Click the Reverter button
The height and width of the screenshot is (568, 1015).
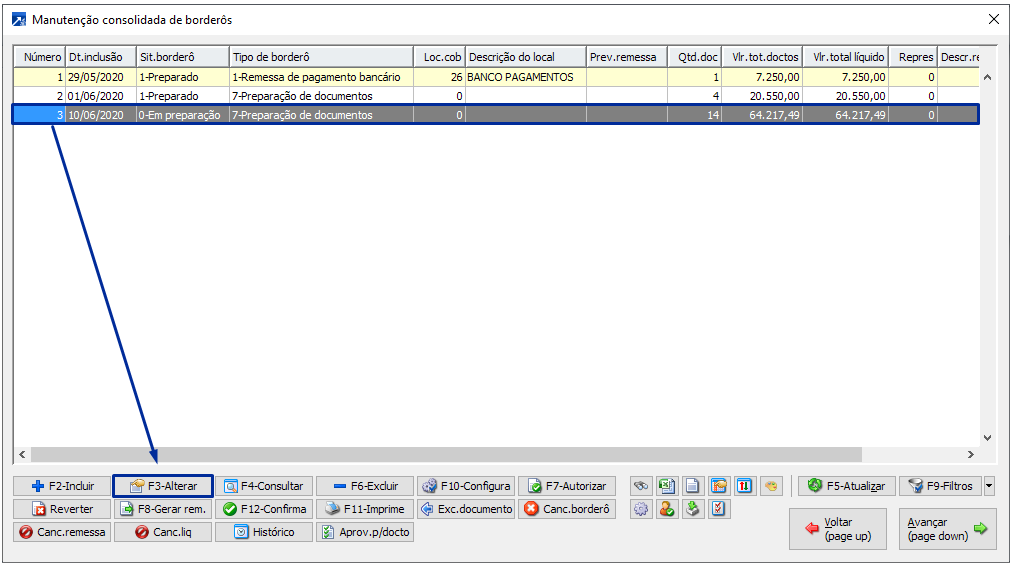pyautogui.click(x=62, y=509)
